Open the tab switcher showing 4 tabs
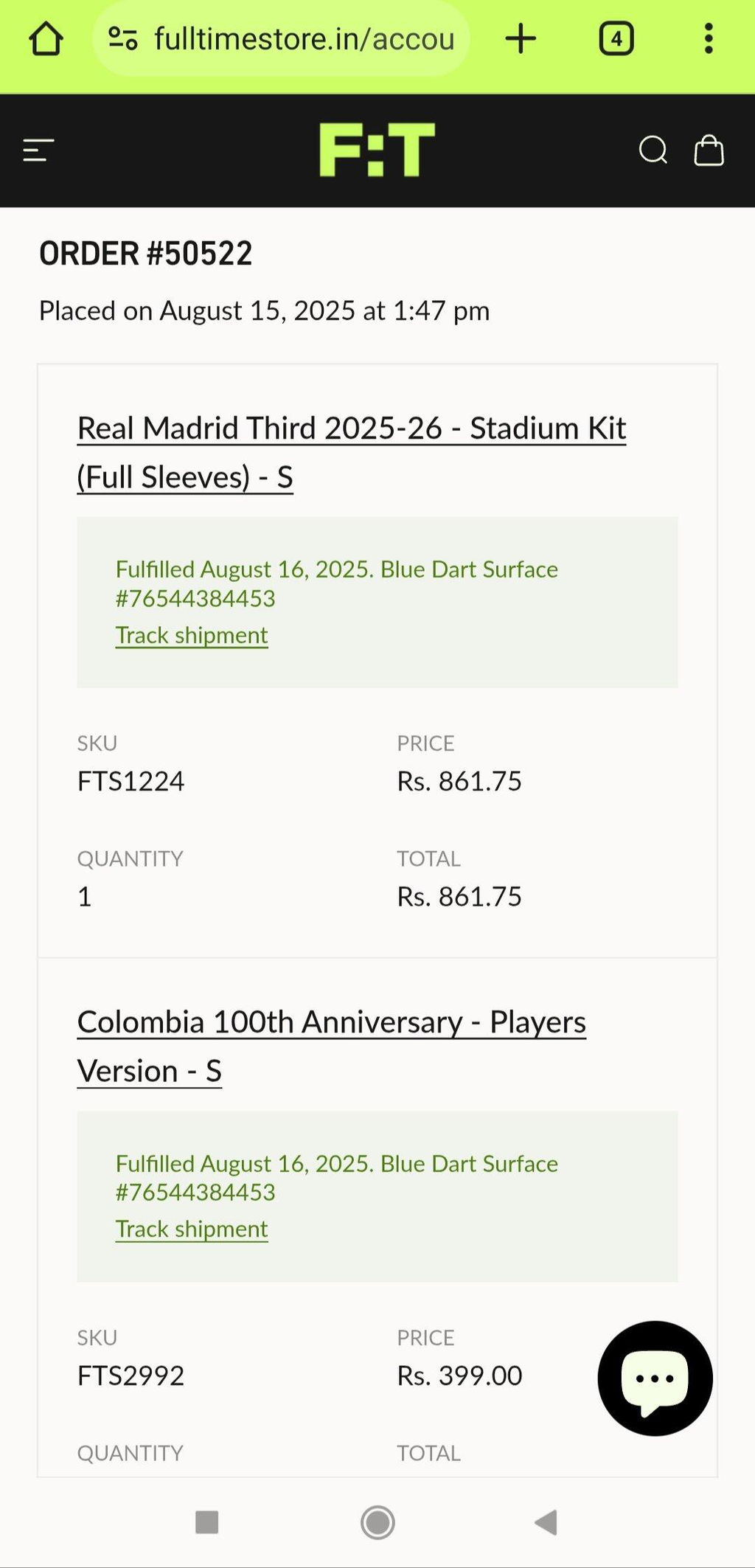 [616, 38]
